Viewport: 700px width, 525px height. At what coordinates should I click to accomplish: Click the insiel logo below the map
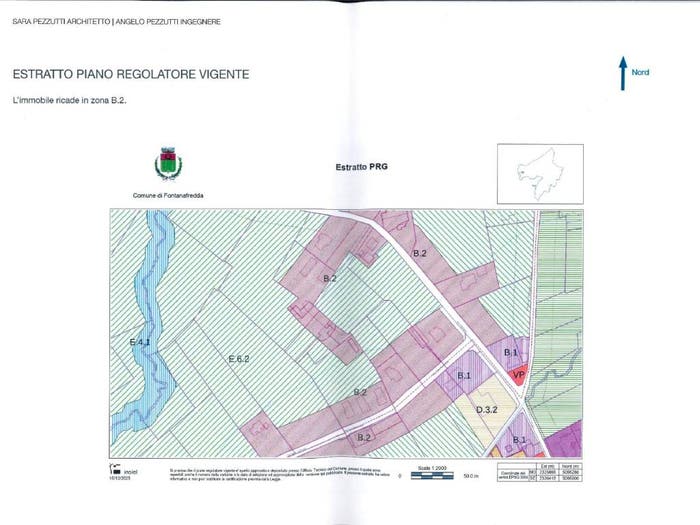point(123,470)
